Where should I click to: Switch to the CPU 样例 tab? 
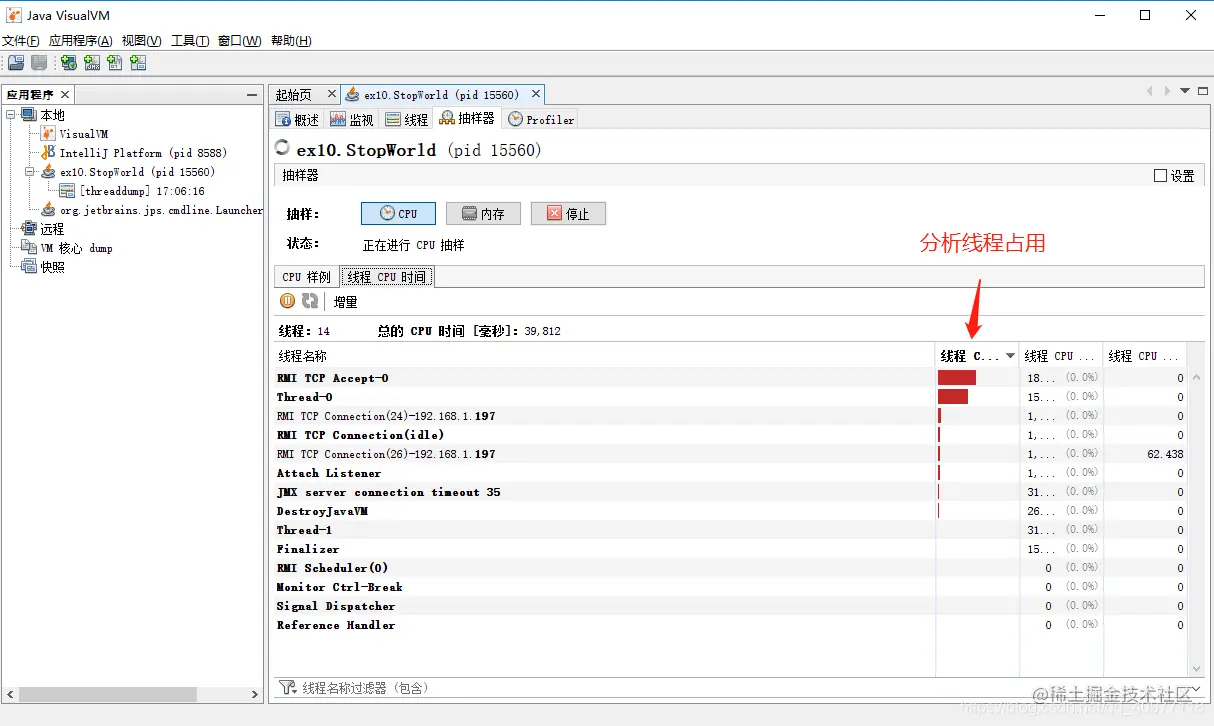(306, 277)
